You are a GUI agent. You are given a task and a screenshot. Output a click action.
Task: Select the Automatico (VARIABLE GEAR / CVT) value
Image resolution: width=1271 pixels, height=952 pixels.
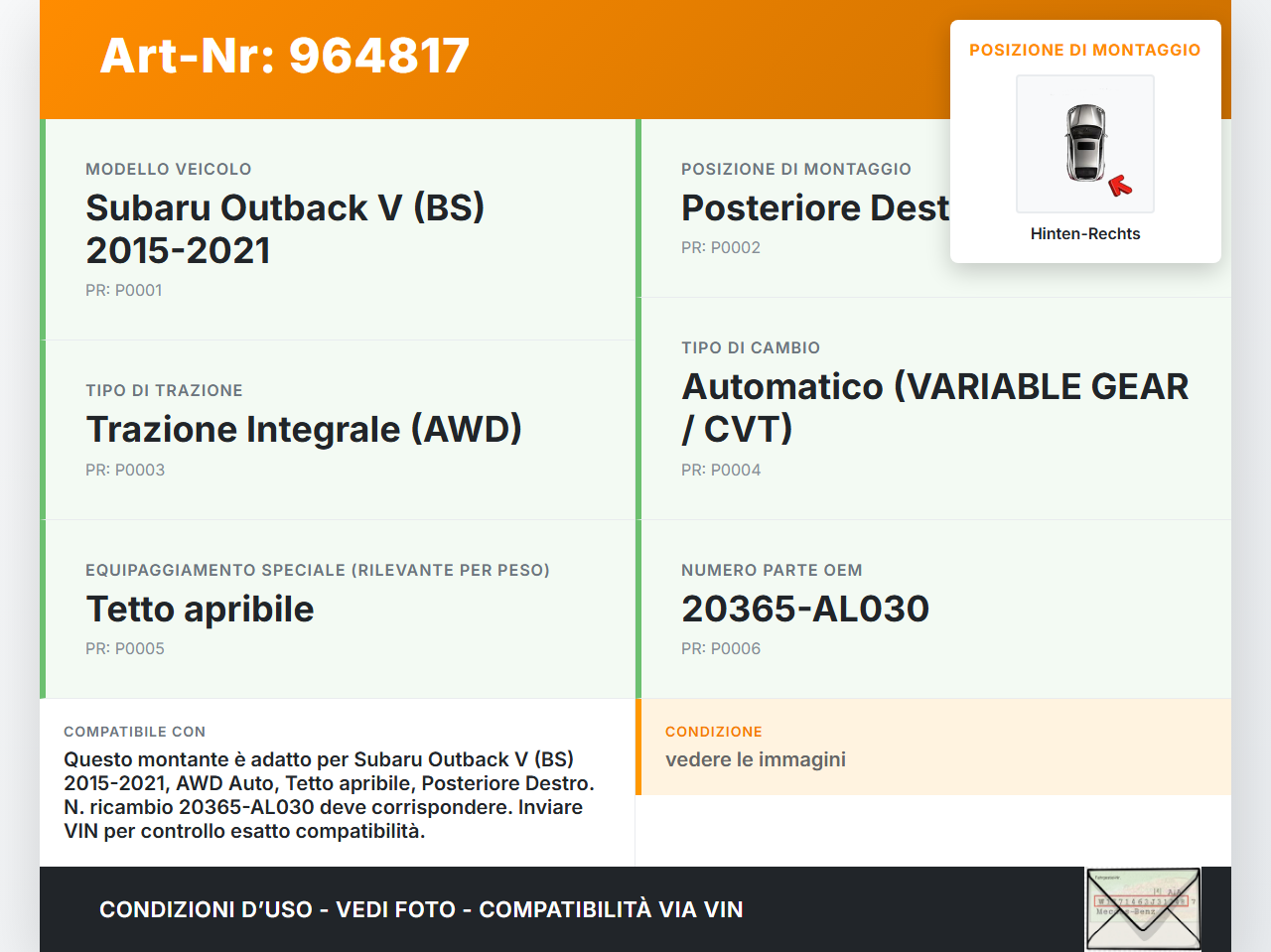point(933,407)
